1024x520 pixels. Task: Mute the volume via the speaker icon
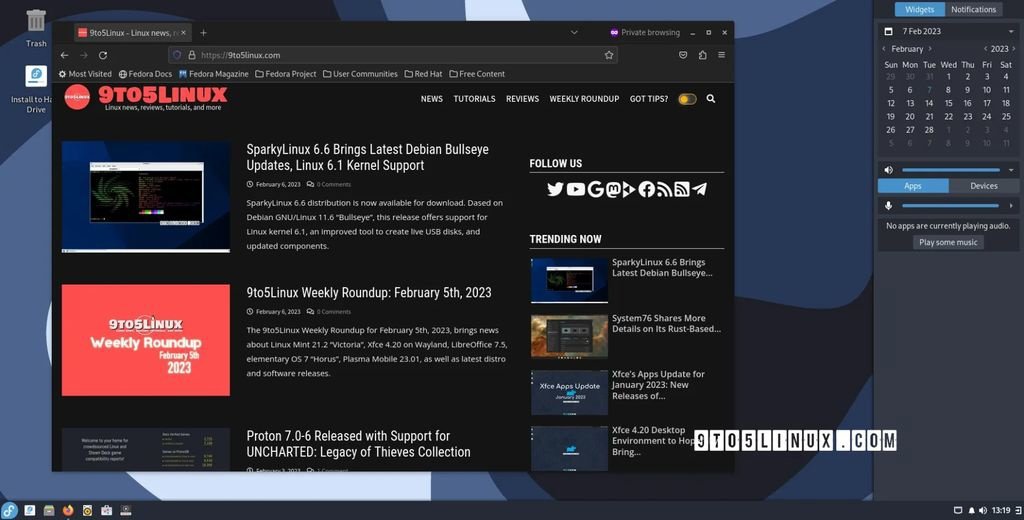(888, 170)
